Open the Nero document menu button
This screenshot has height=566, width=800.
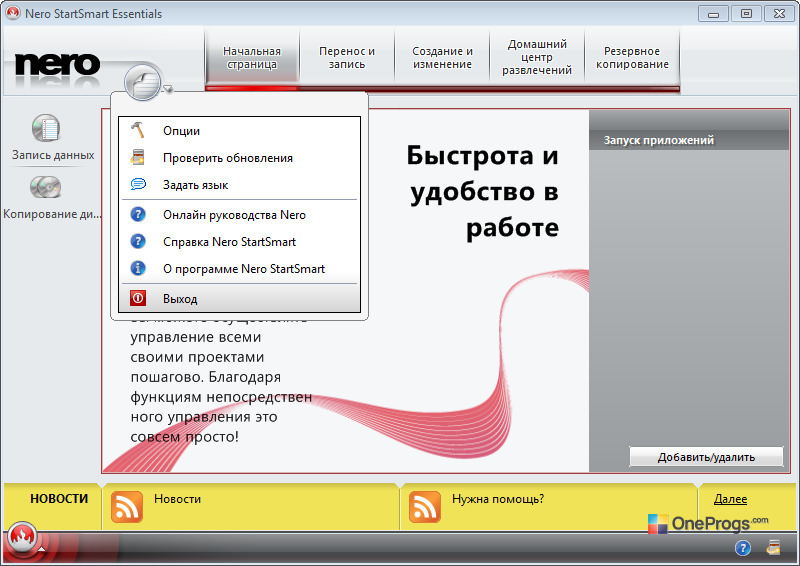coord(142,83)
